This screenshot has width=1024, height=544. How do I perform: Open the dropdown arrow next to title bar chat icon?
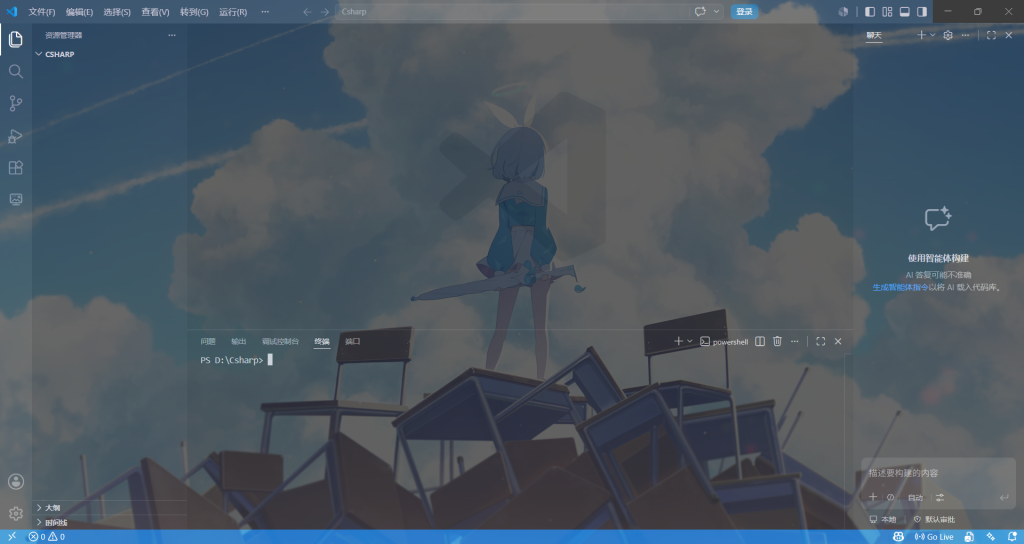coord(716,12)
